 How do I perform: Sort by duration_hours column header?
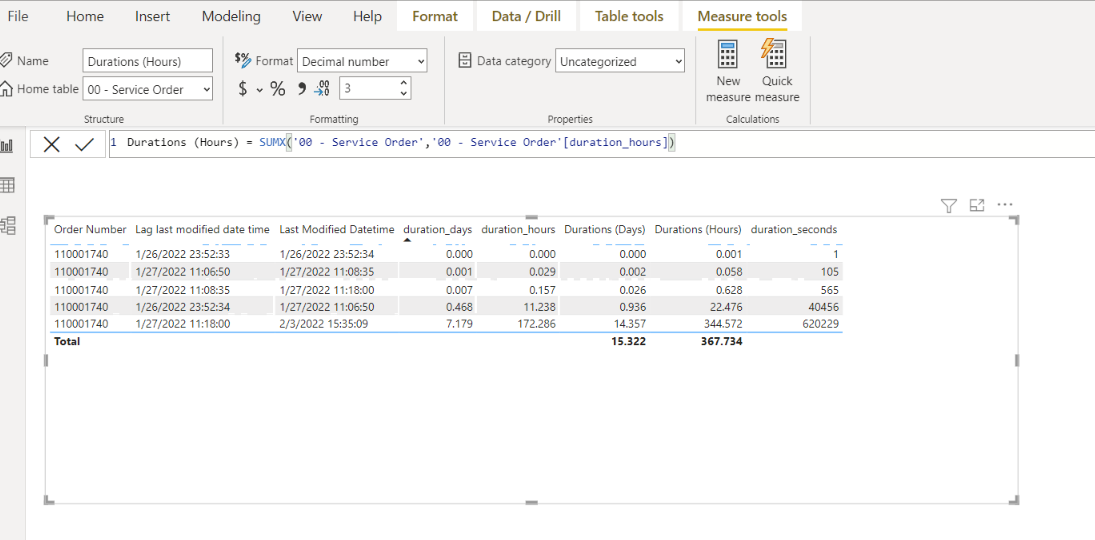pyautogui.click(x=518, y=229)
